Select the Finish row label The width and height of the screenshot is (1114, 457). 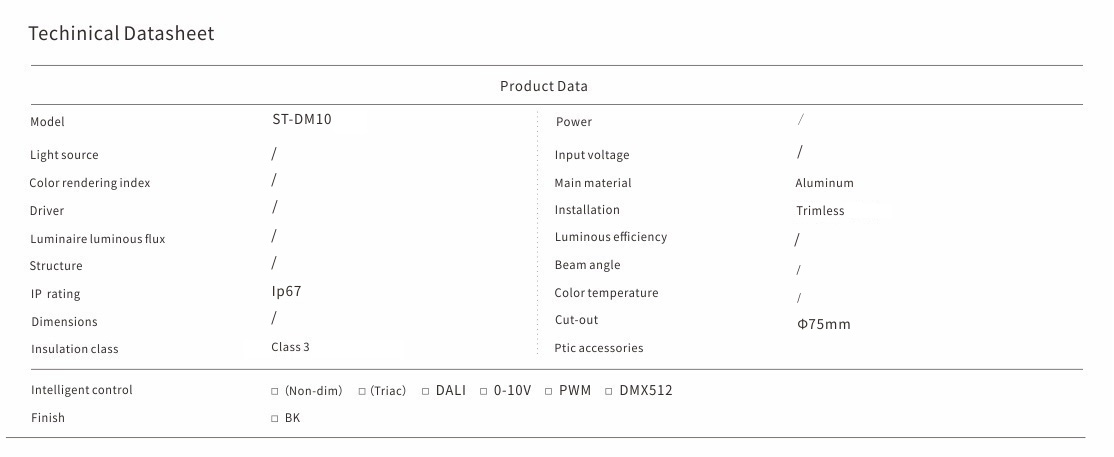[48, 418]
